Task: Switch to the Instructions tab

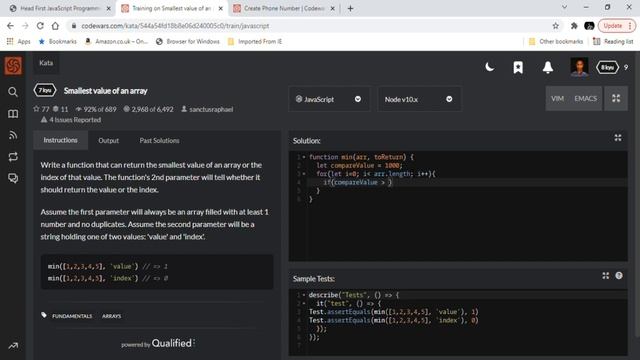Action: [x=60, y=140]
